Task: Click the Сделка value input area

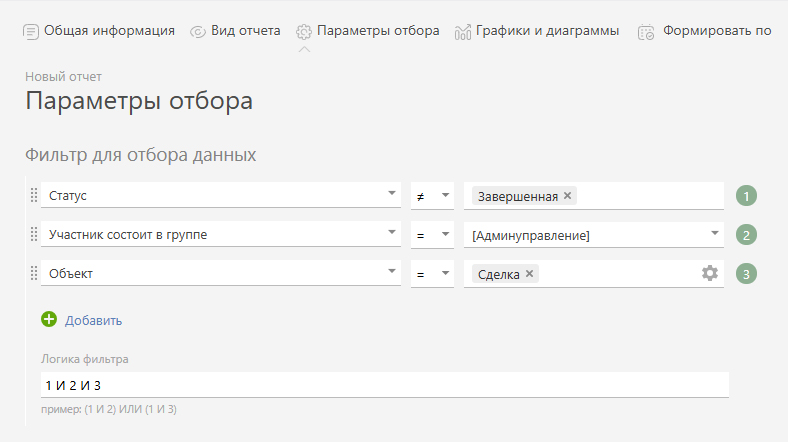Action: pos(594,274)
